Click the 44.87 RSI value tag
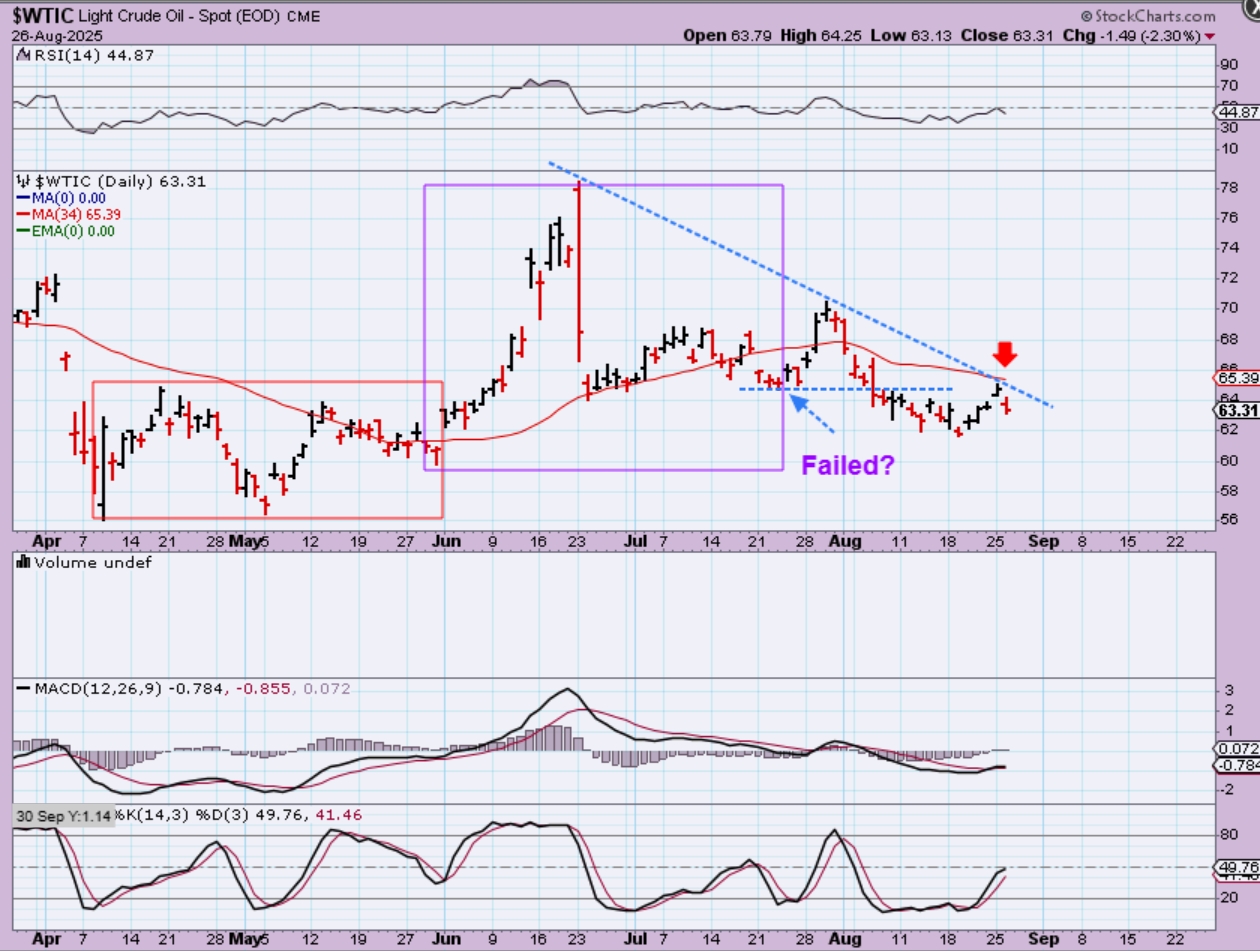 coord(1236,113)
